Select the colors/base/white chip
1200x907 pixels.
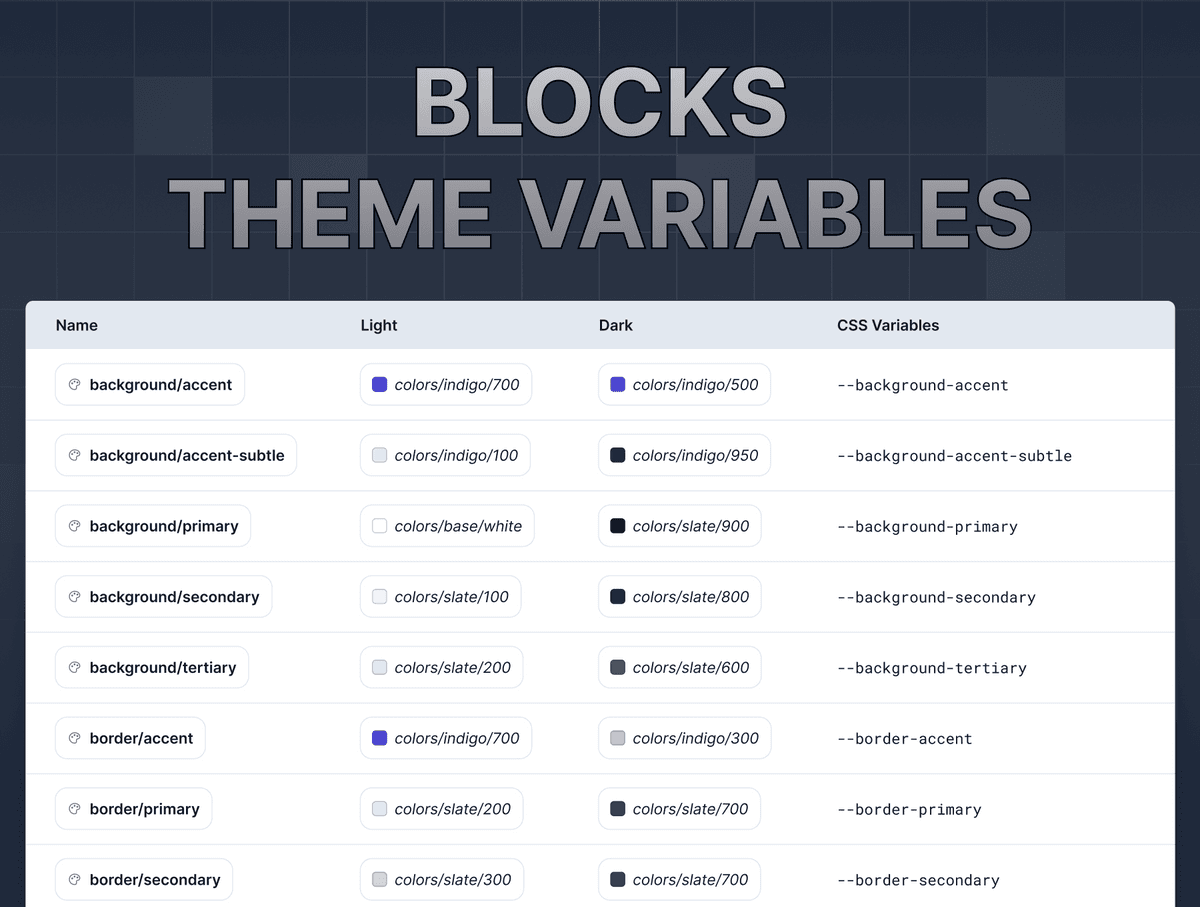[x=447, y=526]
